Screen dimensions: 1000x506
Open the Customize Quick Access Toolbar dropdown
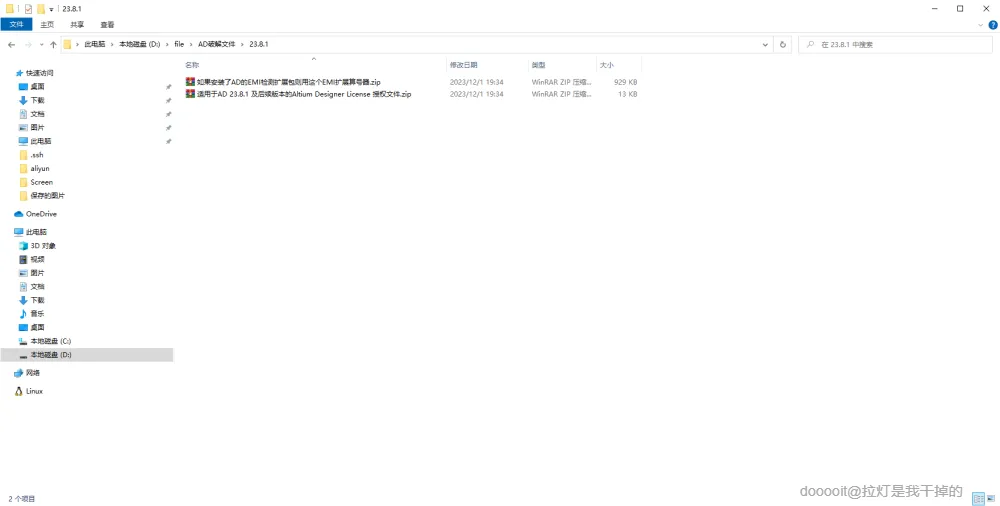(52, 10)
